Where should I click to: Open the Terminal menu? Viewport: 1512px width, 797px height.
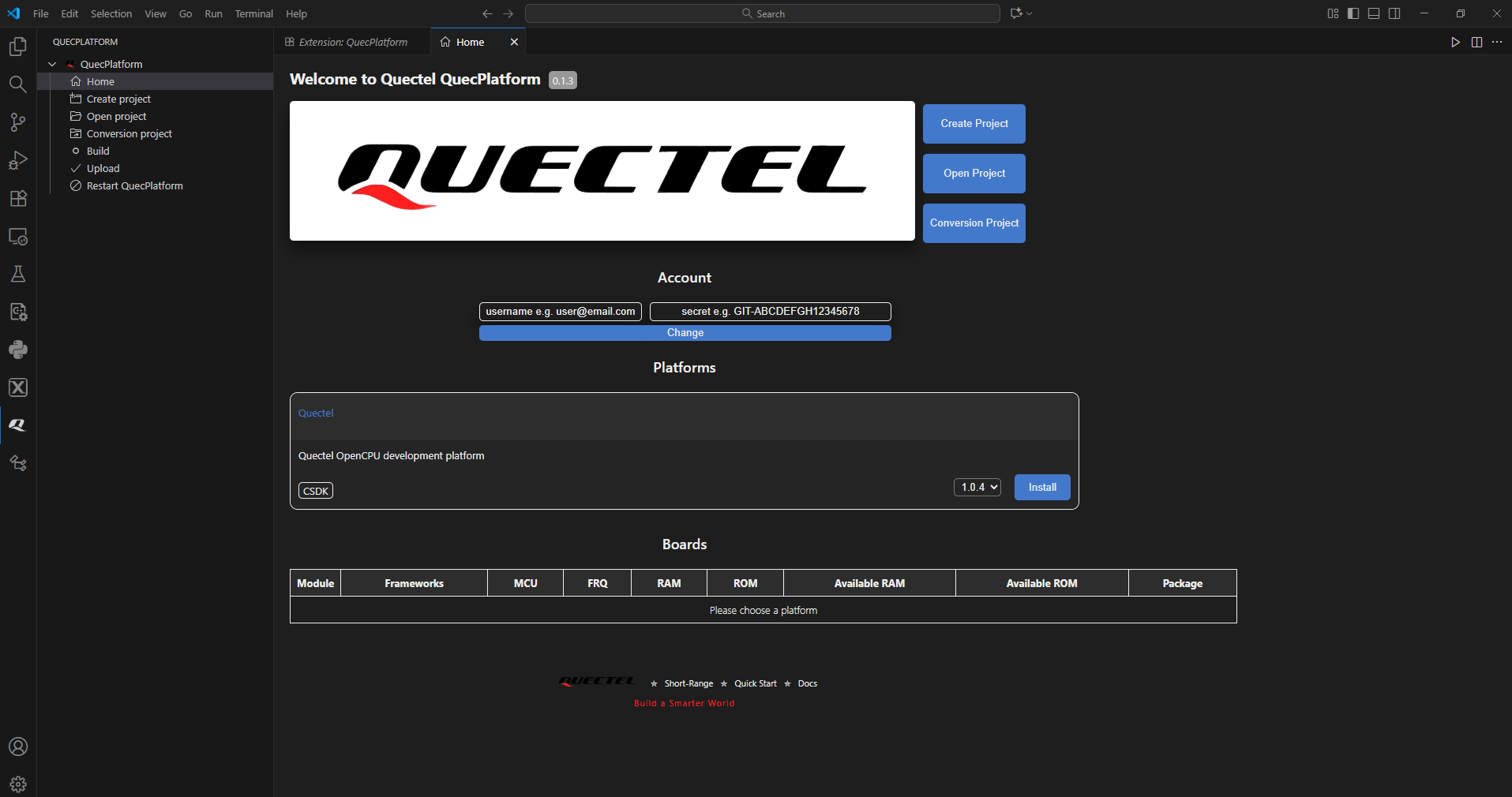(x=253, y=13)
